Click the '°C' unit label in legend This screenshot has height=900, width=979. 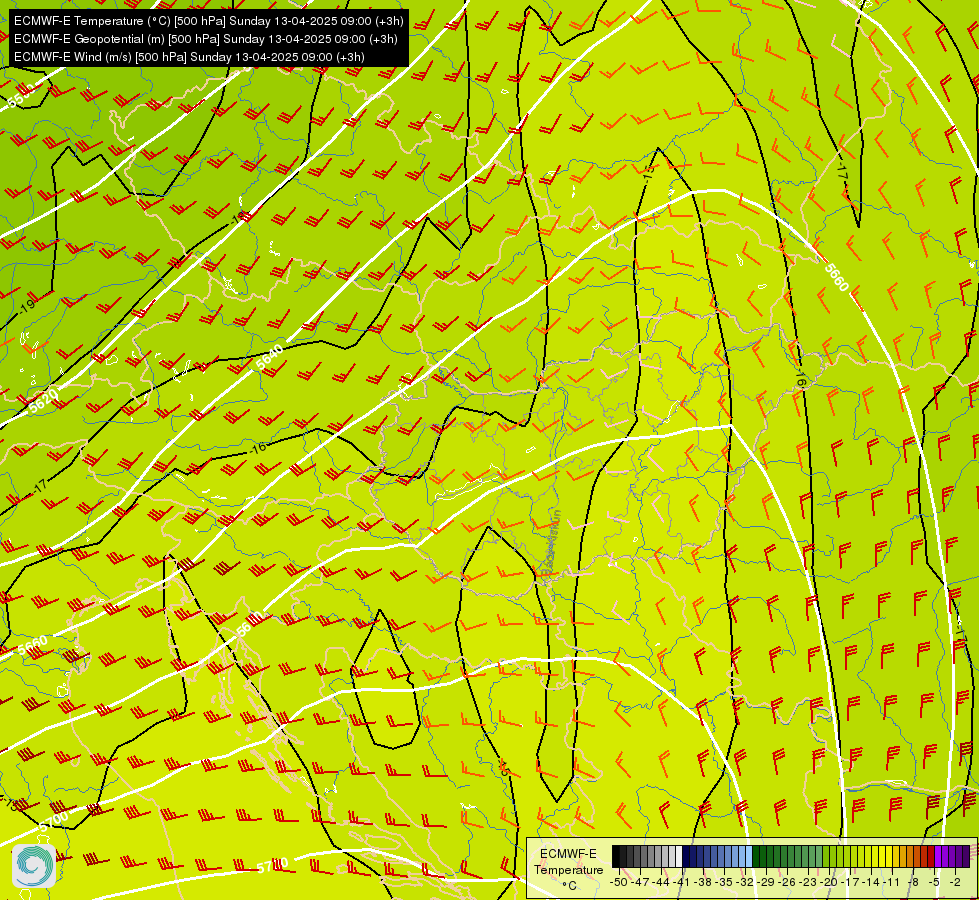click(569, 885)
